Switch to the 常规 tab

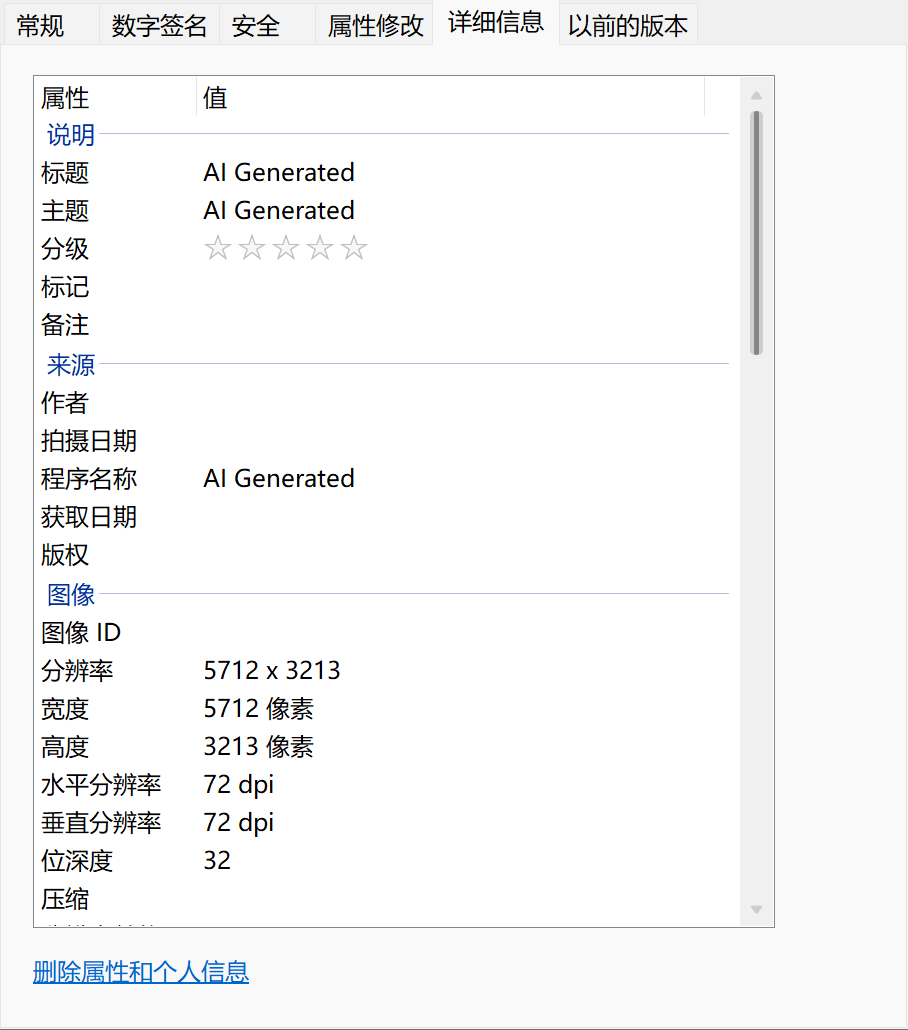(x=41, y=26)
